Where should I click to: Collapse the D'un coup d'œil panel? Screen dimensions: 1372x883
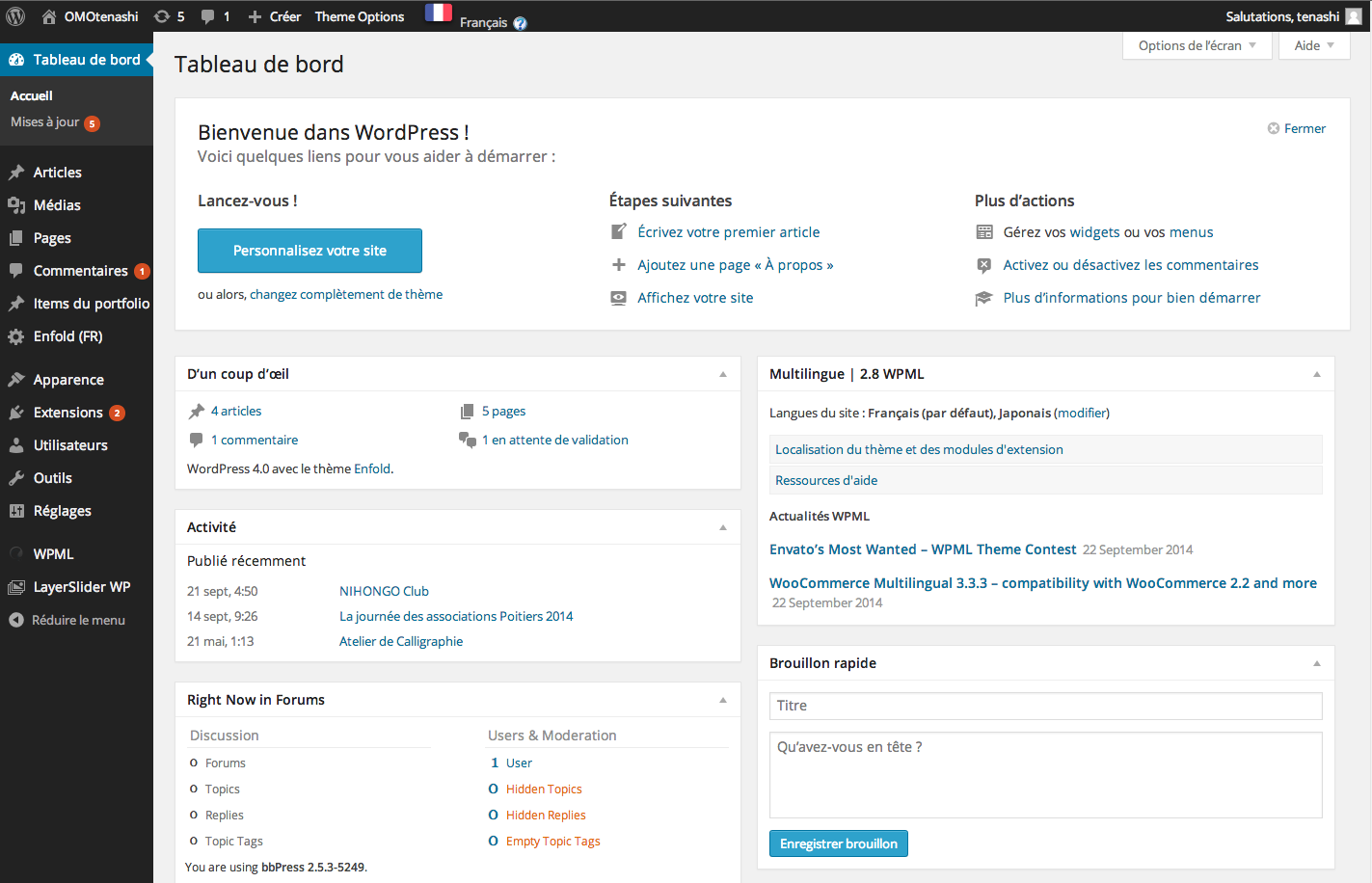(723, 374)
